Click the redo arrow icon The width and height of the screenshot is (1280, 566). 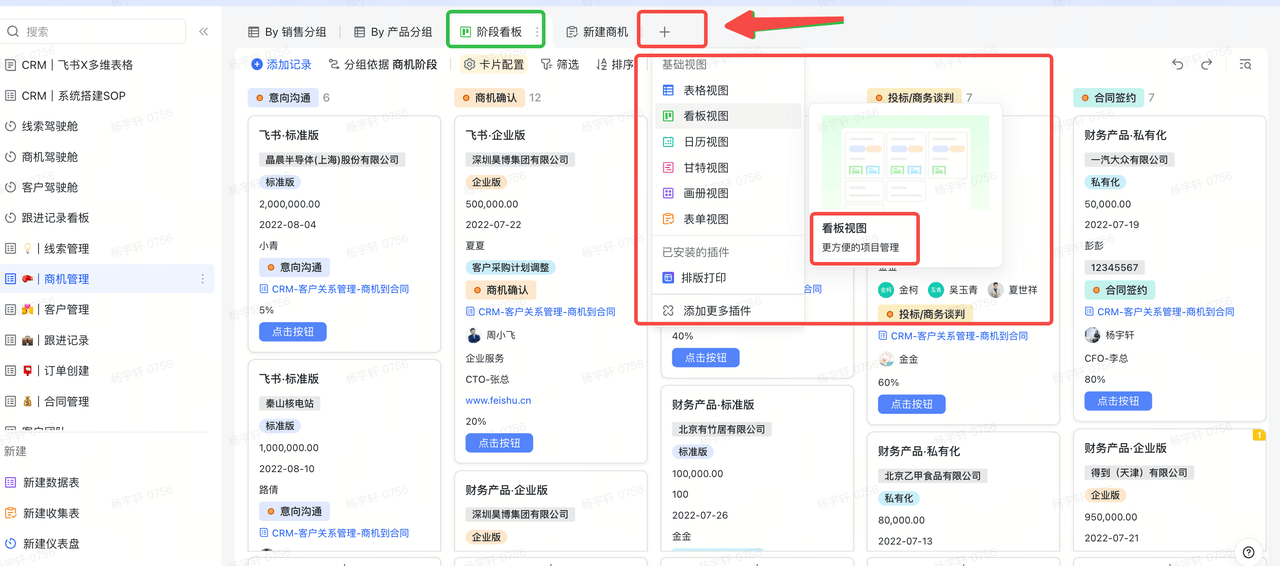(x=1206, y=65)
